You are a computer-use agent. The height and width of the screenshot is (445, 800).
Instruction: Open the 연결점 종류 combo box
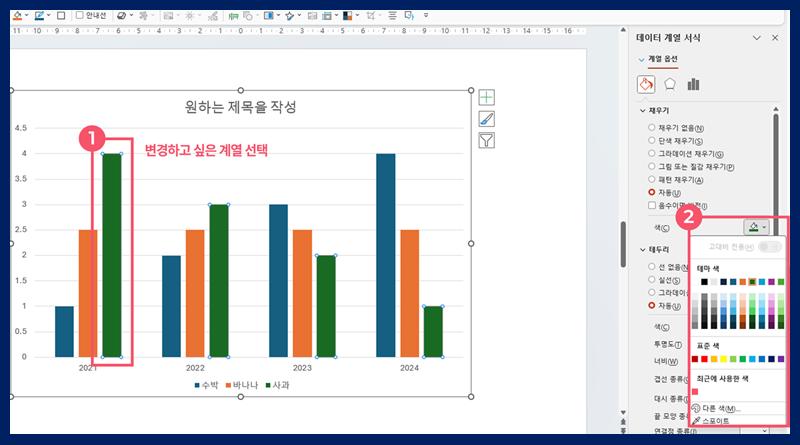click(x=754, y=431)
